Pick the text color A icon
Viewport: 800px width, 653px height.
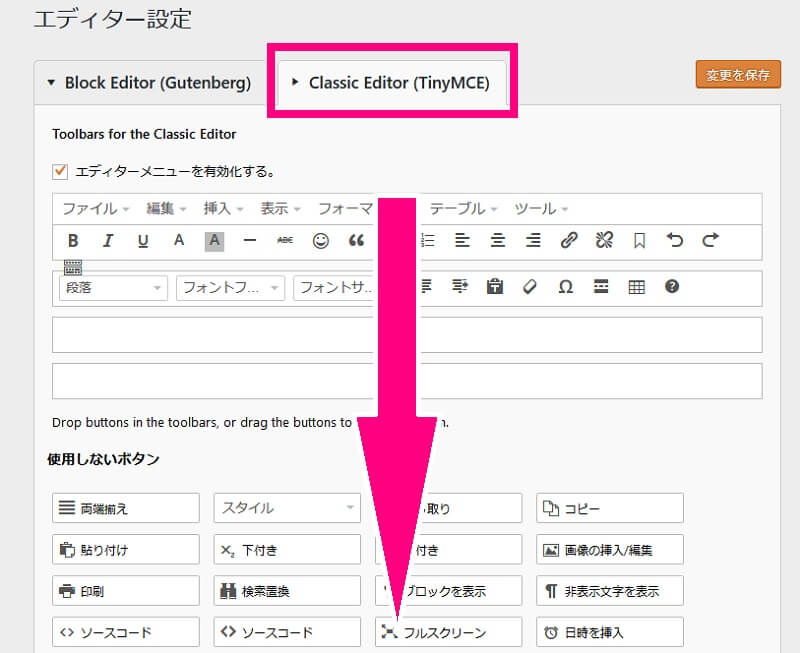tap(179, 241)
